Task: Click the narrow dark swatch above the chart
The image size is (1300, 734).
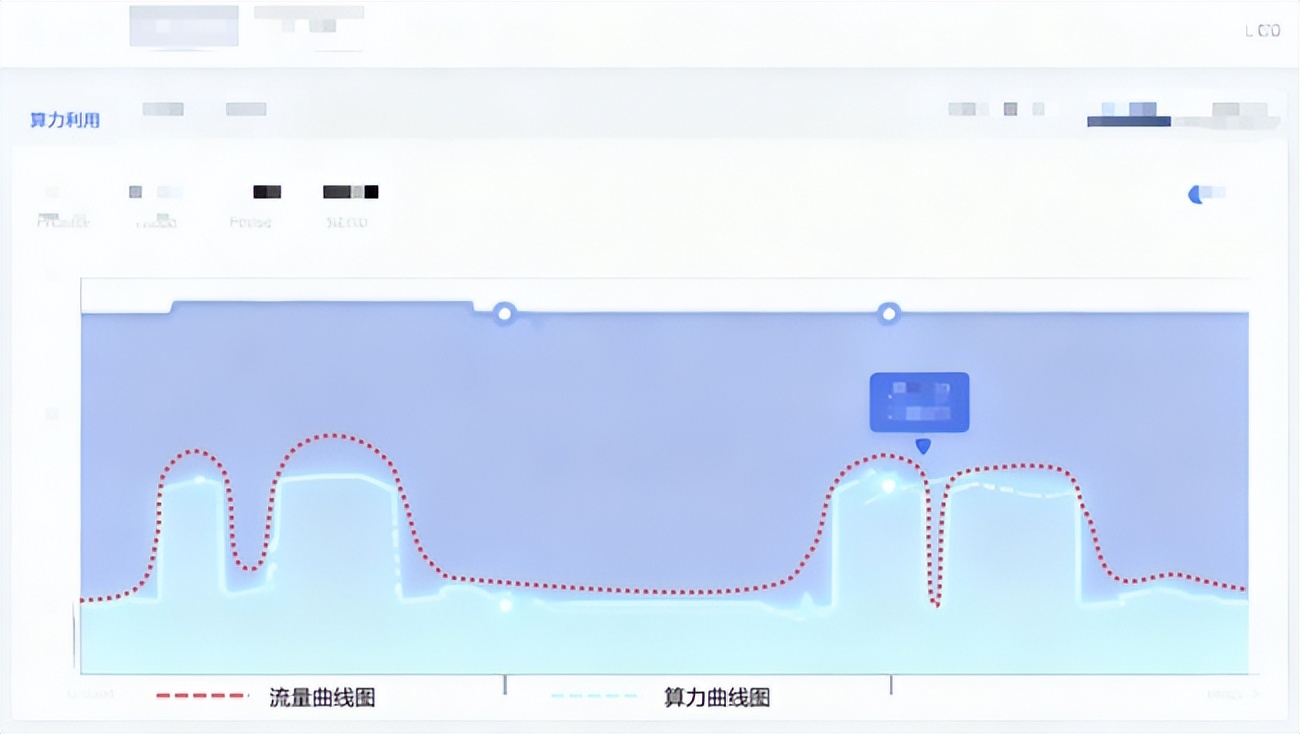Action: coord(266,191)
